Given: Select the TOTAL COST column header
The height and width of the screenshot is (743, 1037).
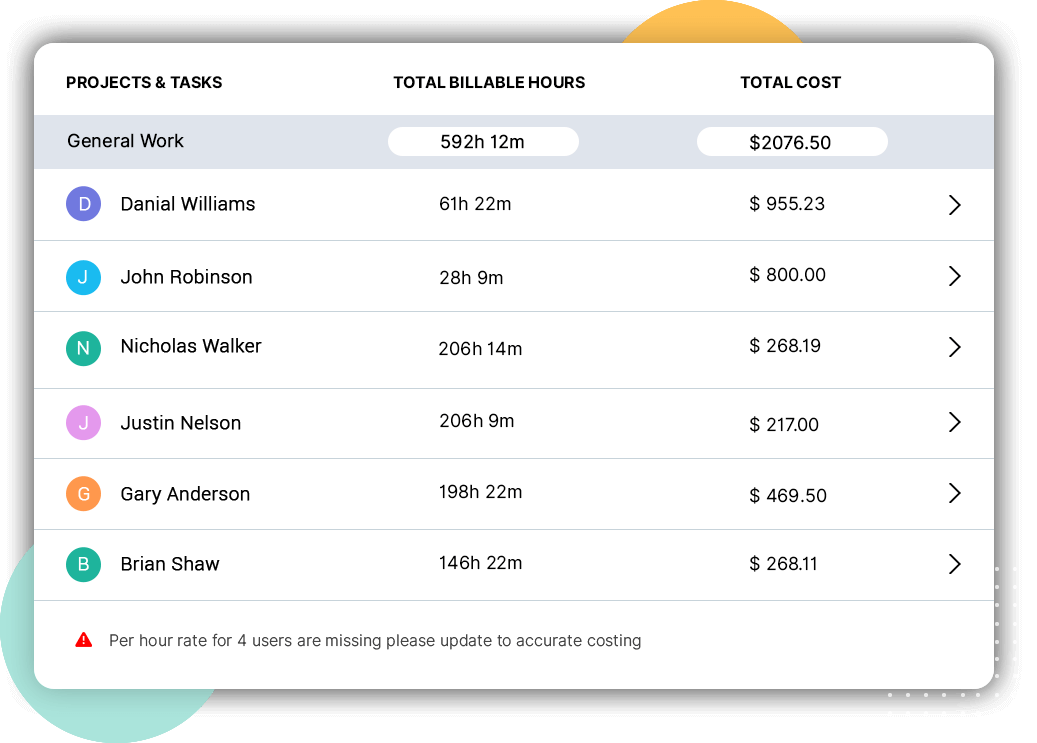Looking at the screenshot, I should point(790,82).
